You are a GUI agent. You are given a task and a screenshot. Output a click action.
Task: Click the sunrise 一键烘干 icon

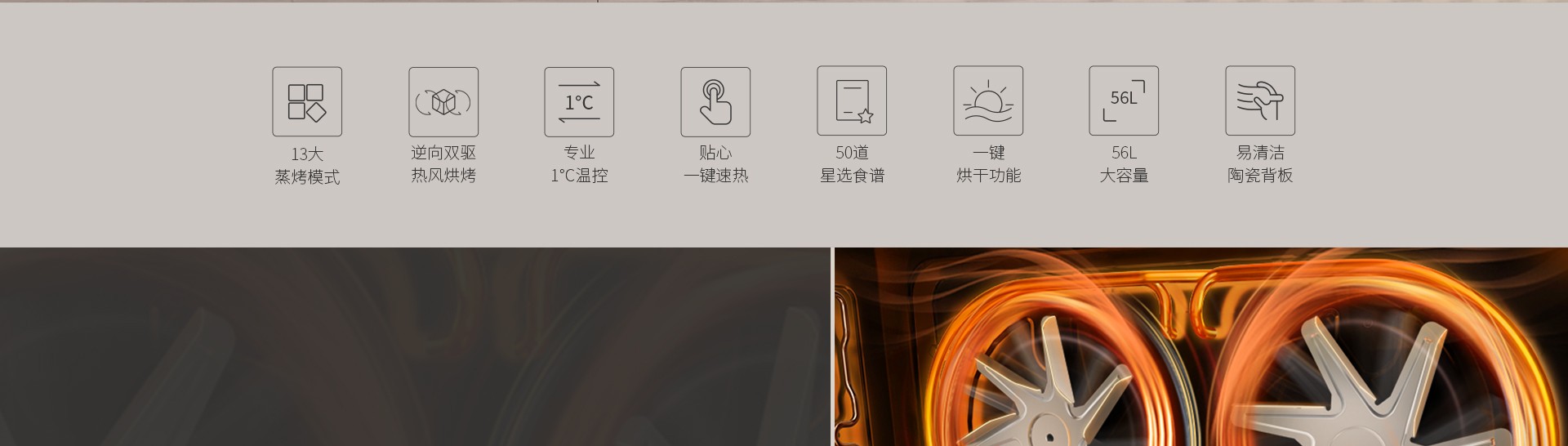(x=988, y=100)
